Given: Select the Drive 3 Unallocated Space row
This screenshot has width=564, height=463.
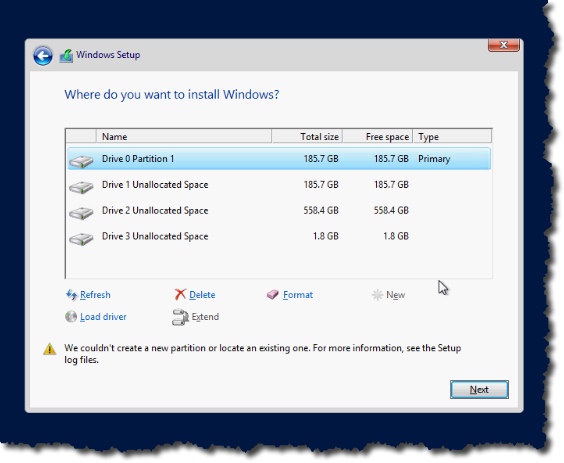Looking at the screenshot, I should 279,236.
